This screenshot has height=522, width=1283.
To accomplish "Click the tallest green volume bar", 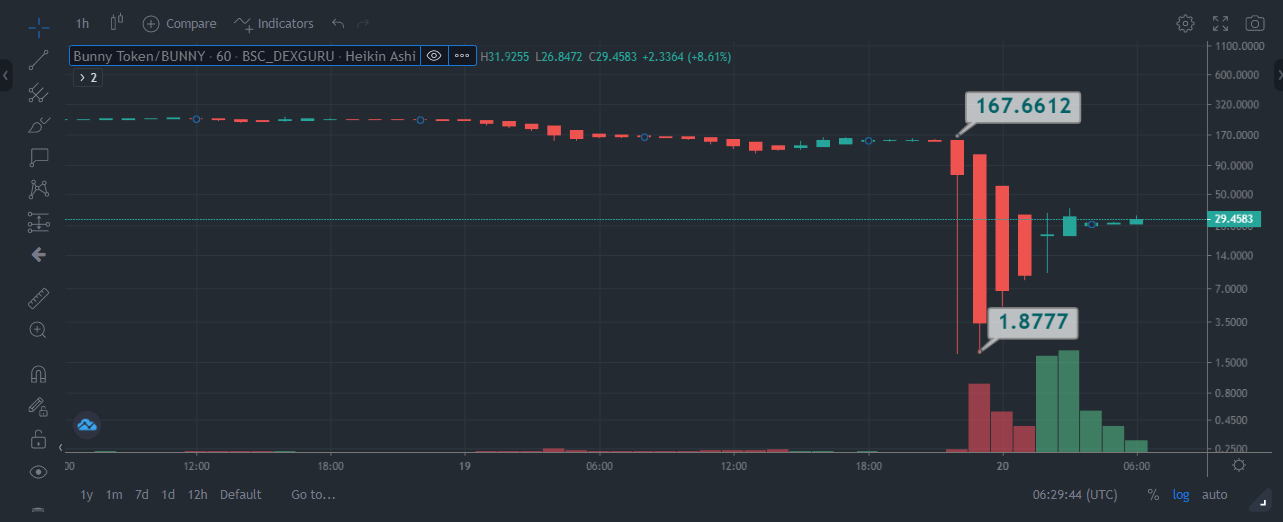I will 1069,401.
